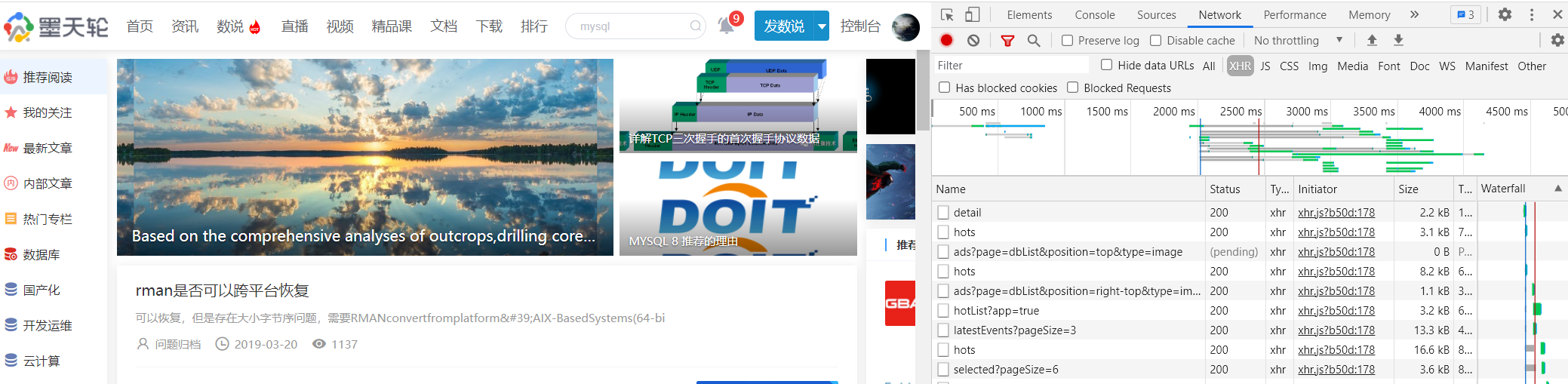This screenshot has height=384, width=1568.
Task: Switch to the Performance tab
Action: 1295,15
